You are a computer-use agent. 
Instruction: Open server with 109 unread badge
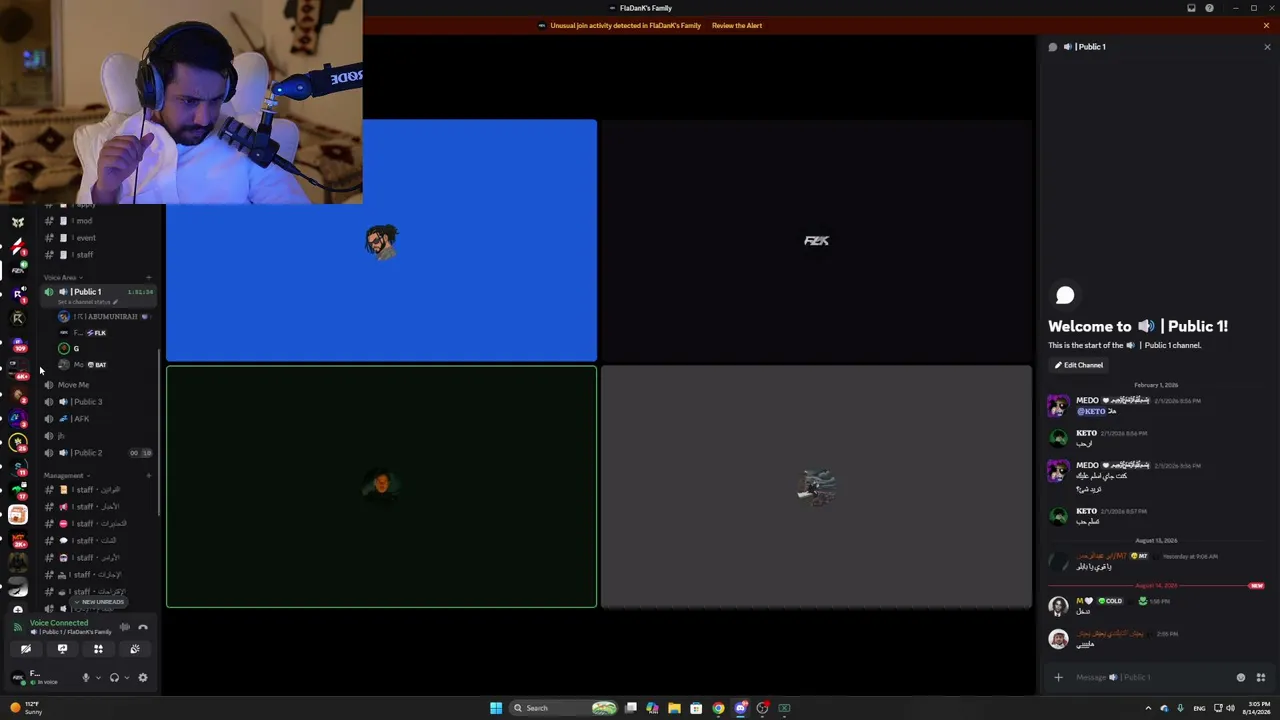tap(18, 344)
